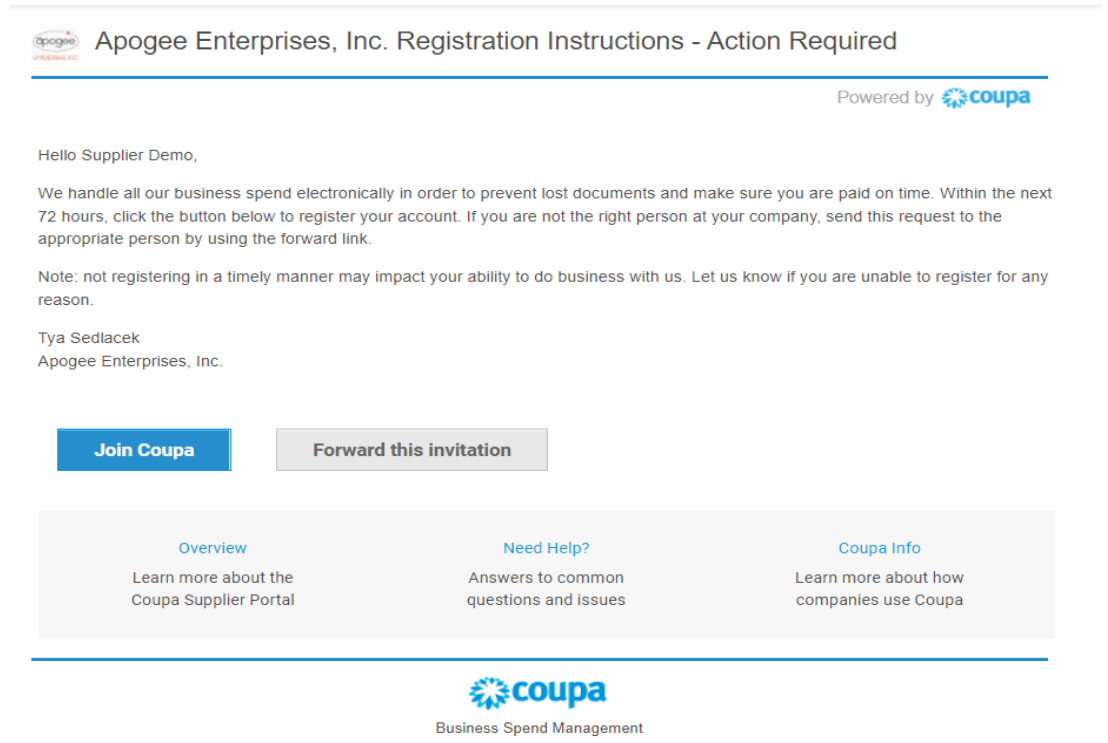The height and width of the screenshot is (743, 1108).
Task: Click 'Answers to common questions and issues'
Action: tap(545, 588)
